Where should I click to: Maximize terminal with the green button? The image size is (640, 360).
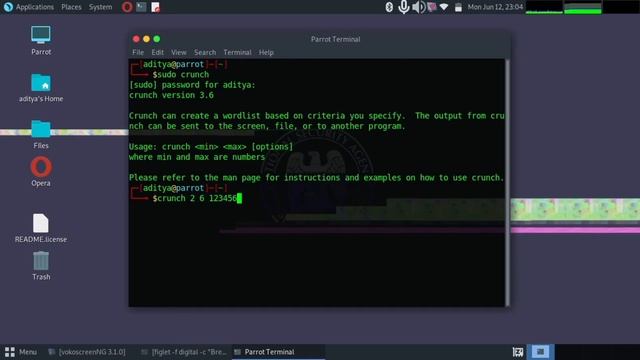(157, 39)
